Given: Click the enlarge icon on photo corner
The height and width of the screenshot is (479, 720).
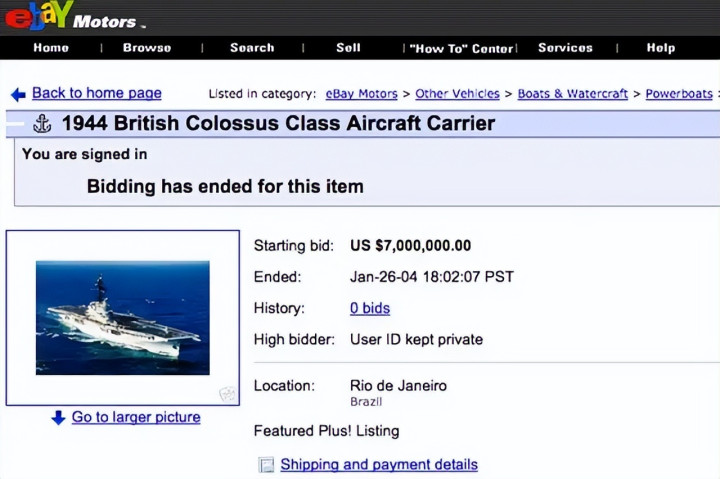Looking at the screenshot, I should [227, 394].
